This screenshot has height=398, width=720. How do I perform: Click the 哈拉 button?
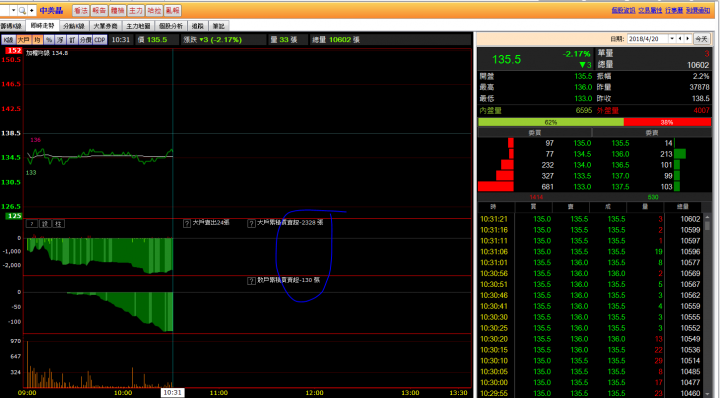click(x=154, y=10)
